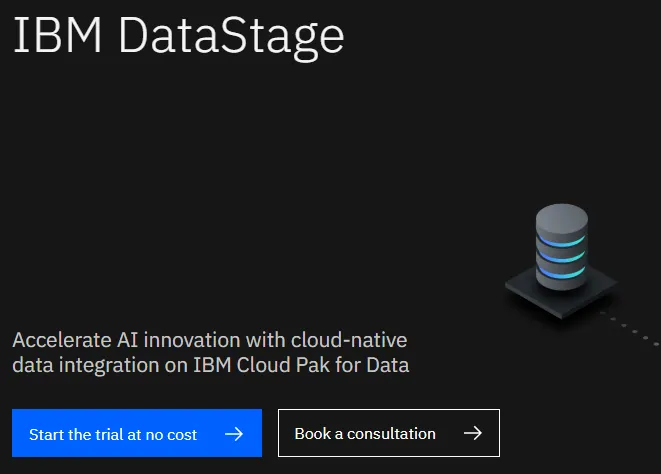Viewport: 661px width, 474px height.
Task: Click the "IBM Cloud Pak for Data" text
Action: tap(301, 365)
